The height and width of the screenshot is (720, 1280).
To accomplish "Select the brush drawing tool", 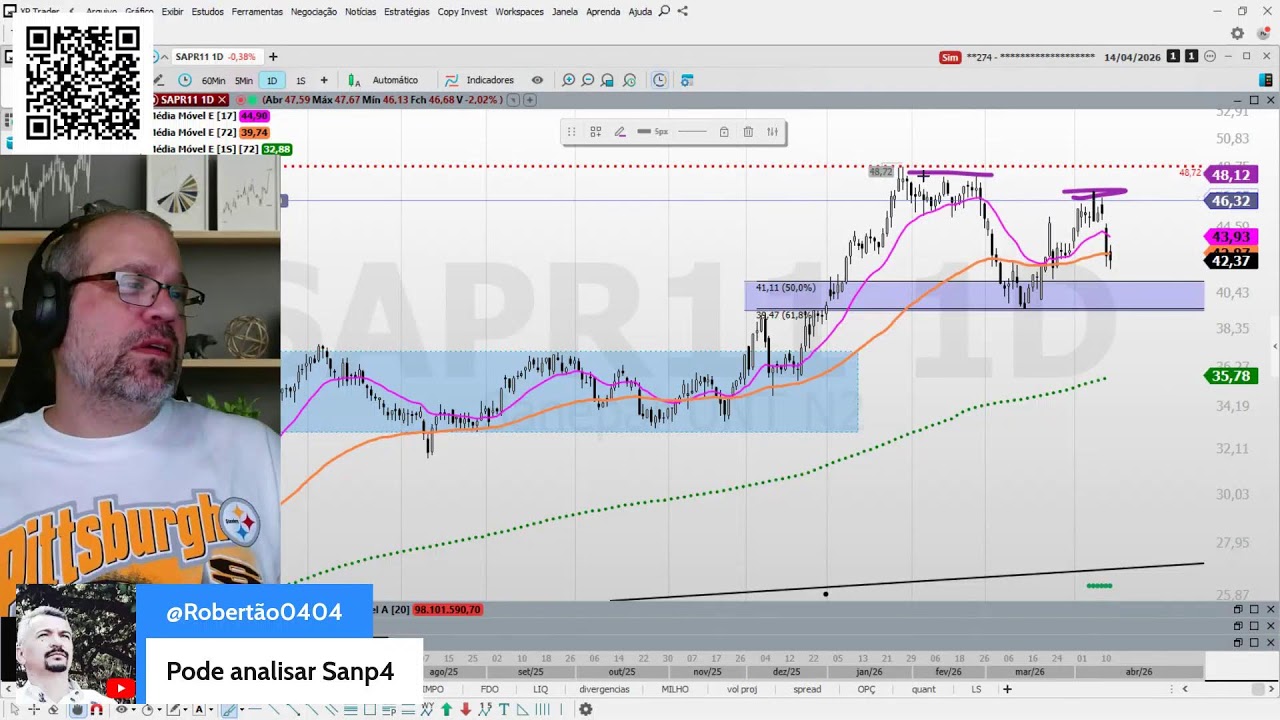I will 229,709.
